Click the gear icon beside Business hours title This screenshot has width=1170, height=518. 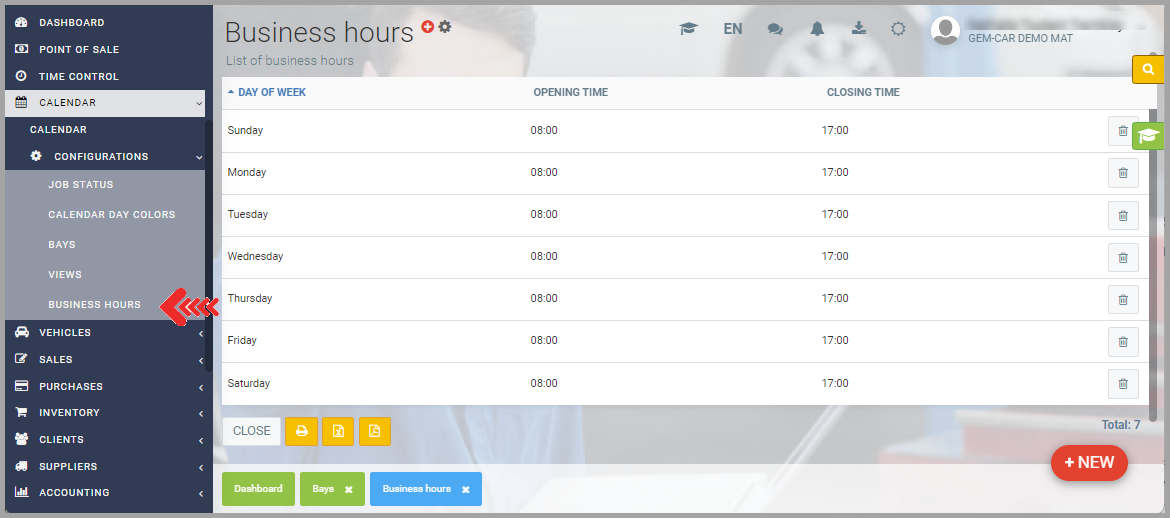445,27
